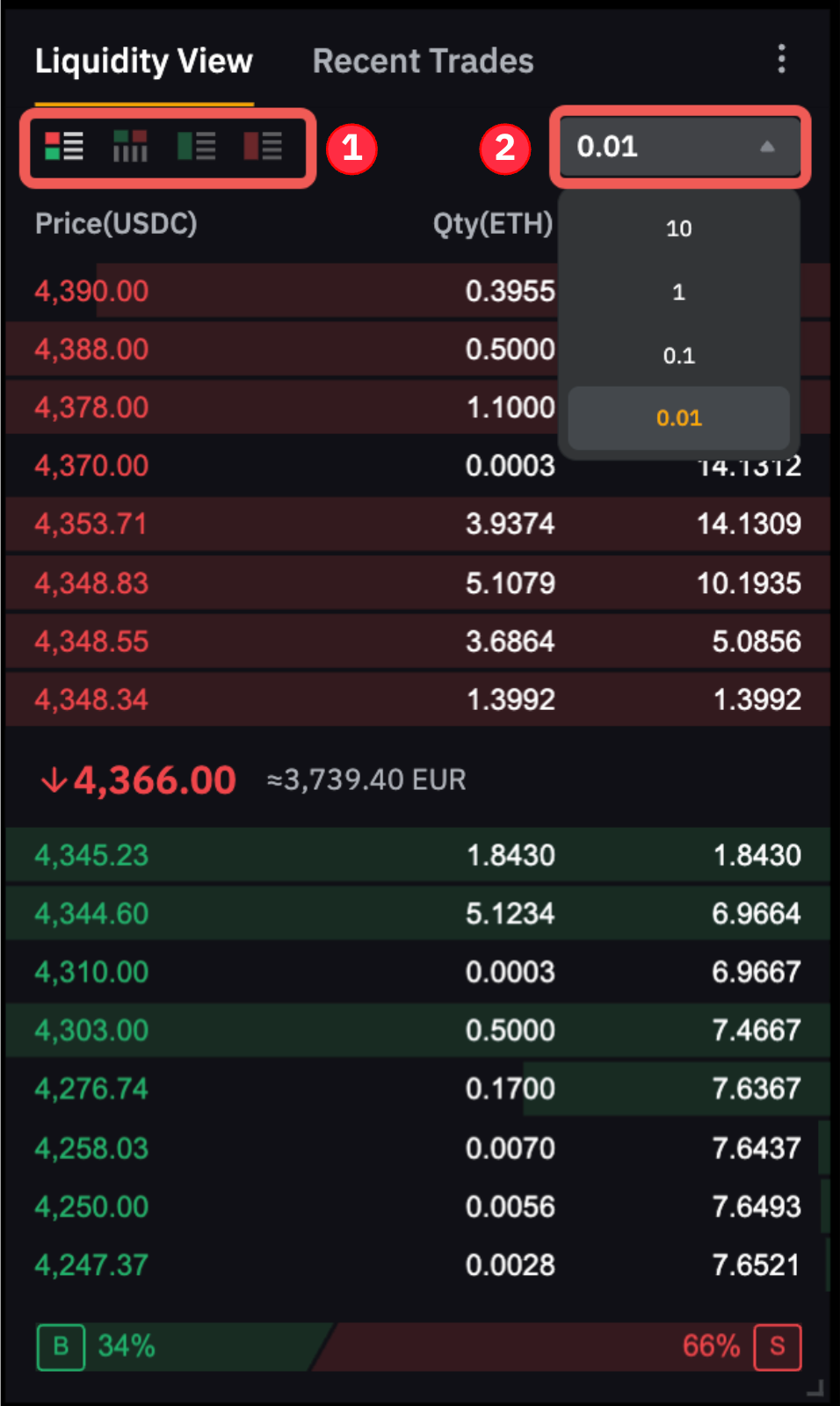Select the vertical columns order book layout icon
The width and height of the screenshot is (840, 1406).
(130, 147)
